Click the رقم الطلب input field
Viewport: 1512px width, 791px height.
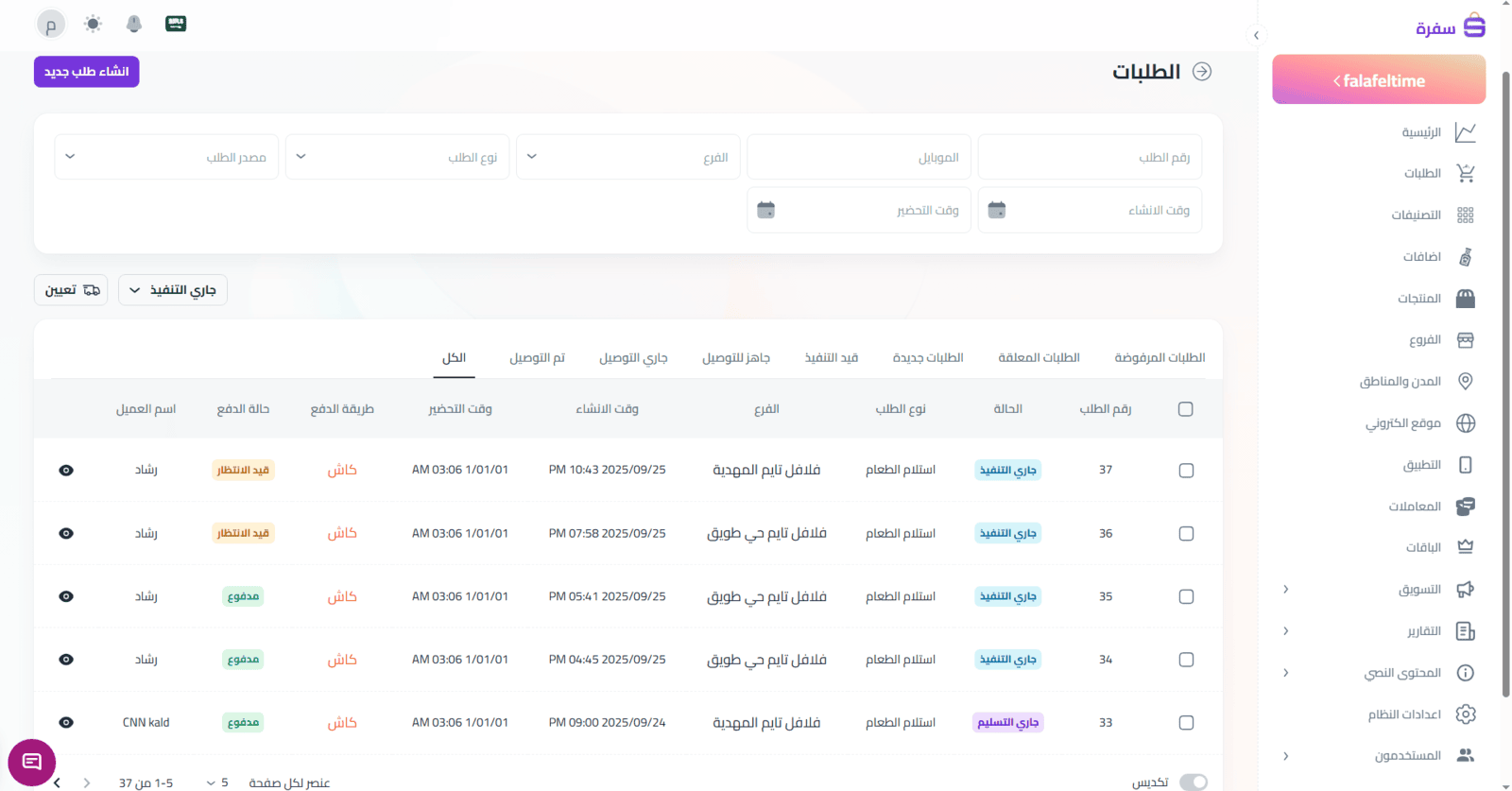(1090, 157)
